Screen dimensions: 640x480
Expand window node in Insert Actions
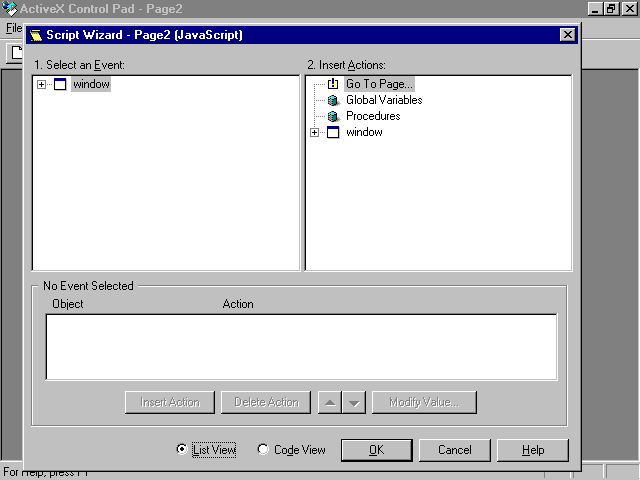pos(315,132)
